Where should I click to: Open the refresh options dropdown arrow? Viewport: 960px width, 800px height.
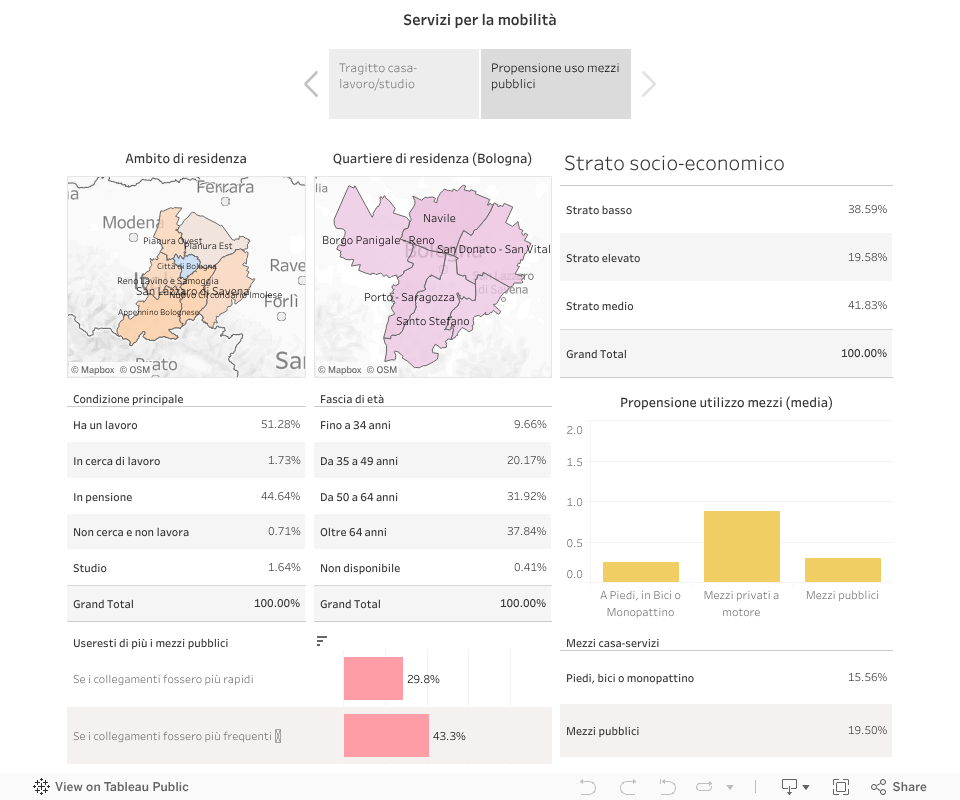(730, 787)
